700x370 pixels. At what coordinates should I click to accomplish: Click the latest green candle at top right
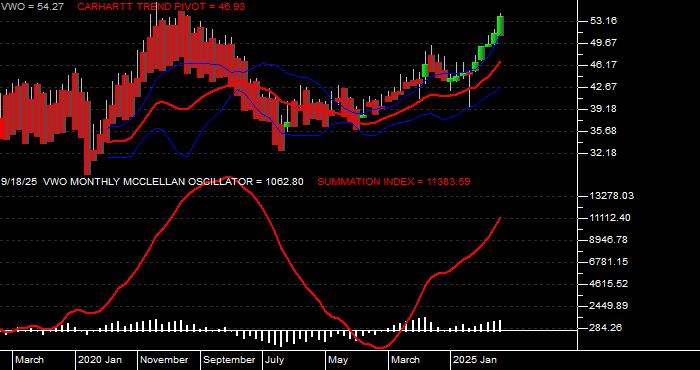click(x=500, y=26)
